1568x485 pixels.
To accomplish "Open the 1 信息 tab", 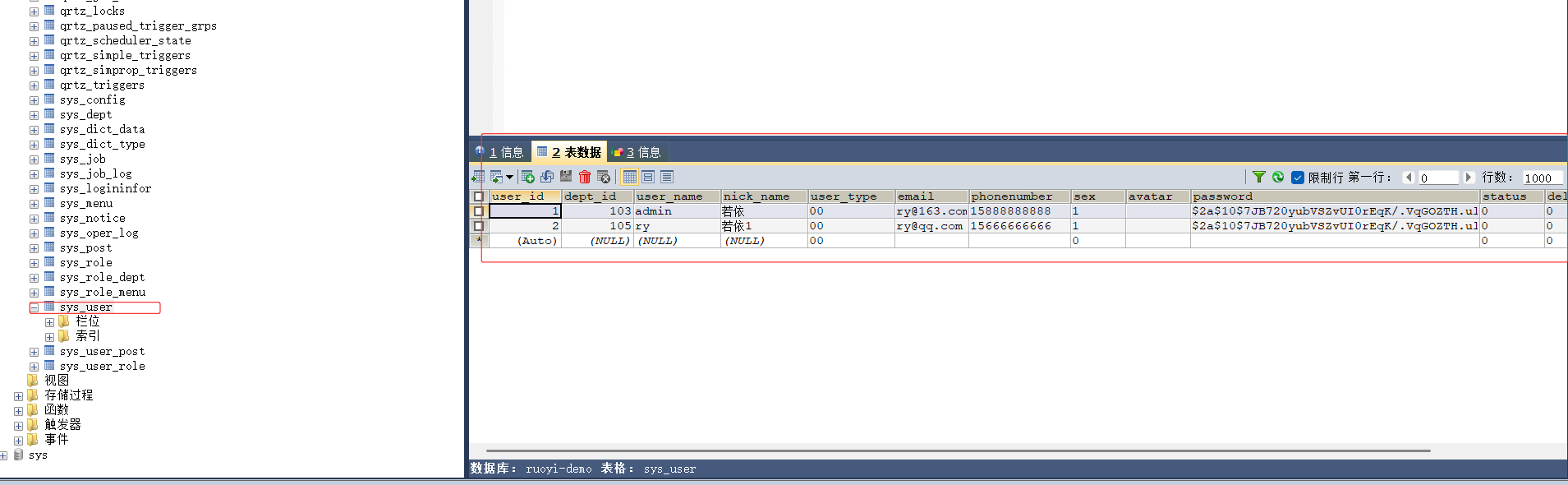I will coord(499,152).
